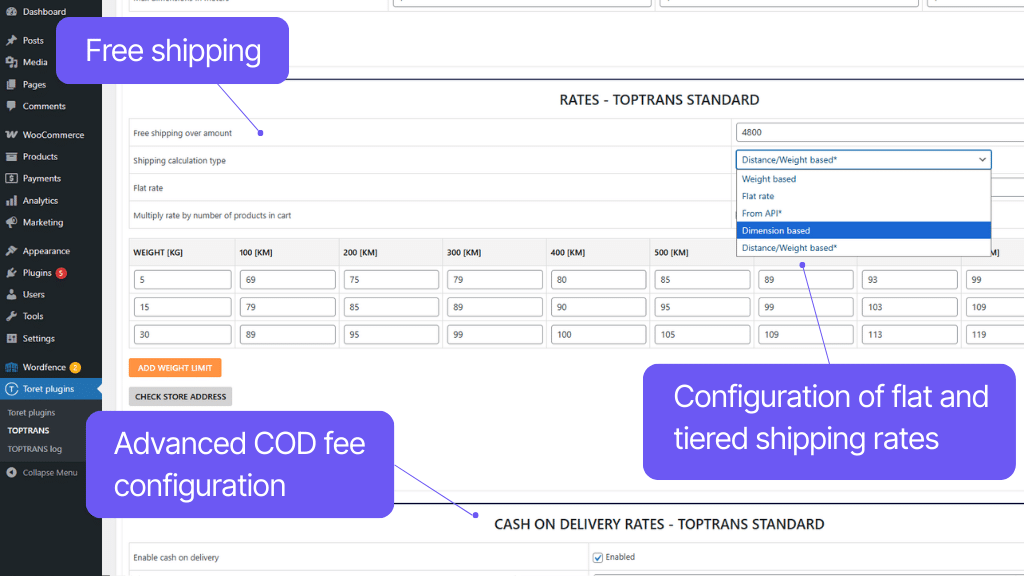Screen dimensions: 1024x576
Task: Click the Wordfence notification badge
Action: [x=75, y=367]
